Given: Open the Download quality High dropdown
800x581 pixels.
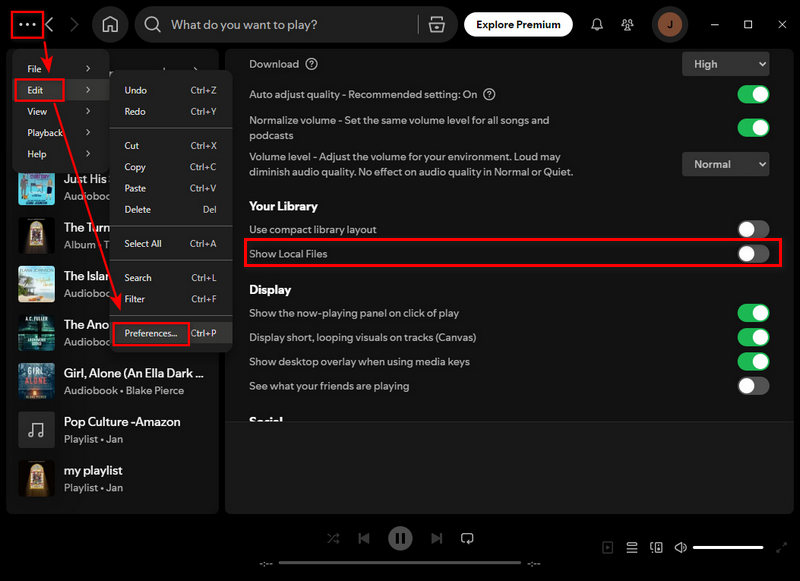Looking at the screenshot, I should pos(726,64).
